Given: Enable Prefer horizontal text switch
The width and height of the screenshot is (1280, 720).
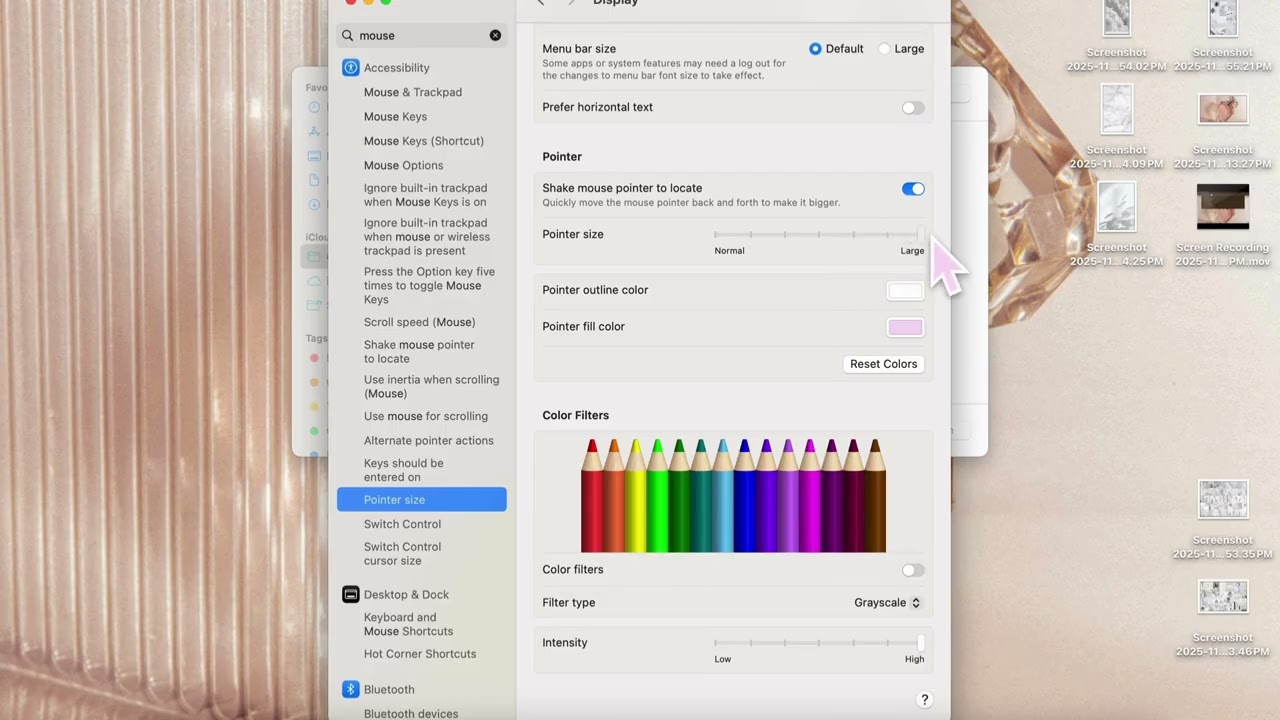Looking at the screenshot, I should coord(913,108).
